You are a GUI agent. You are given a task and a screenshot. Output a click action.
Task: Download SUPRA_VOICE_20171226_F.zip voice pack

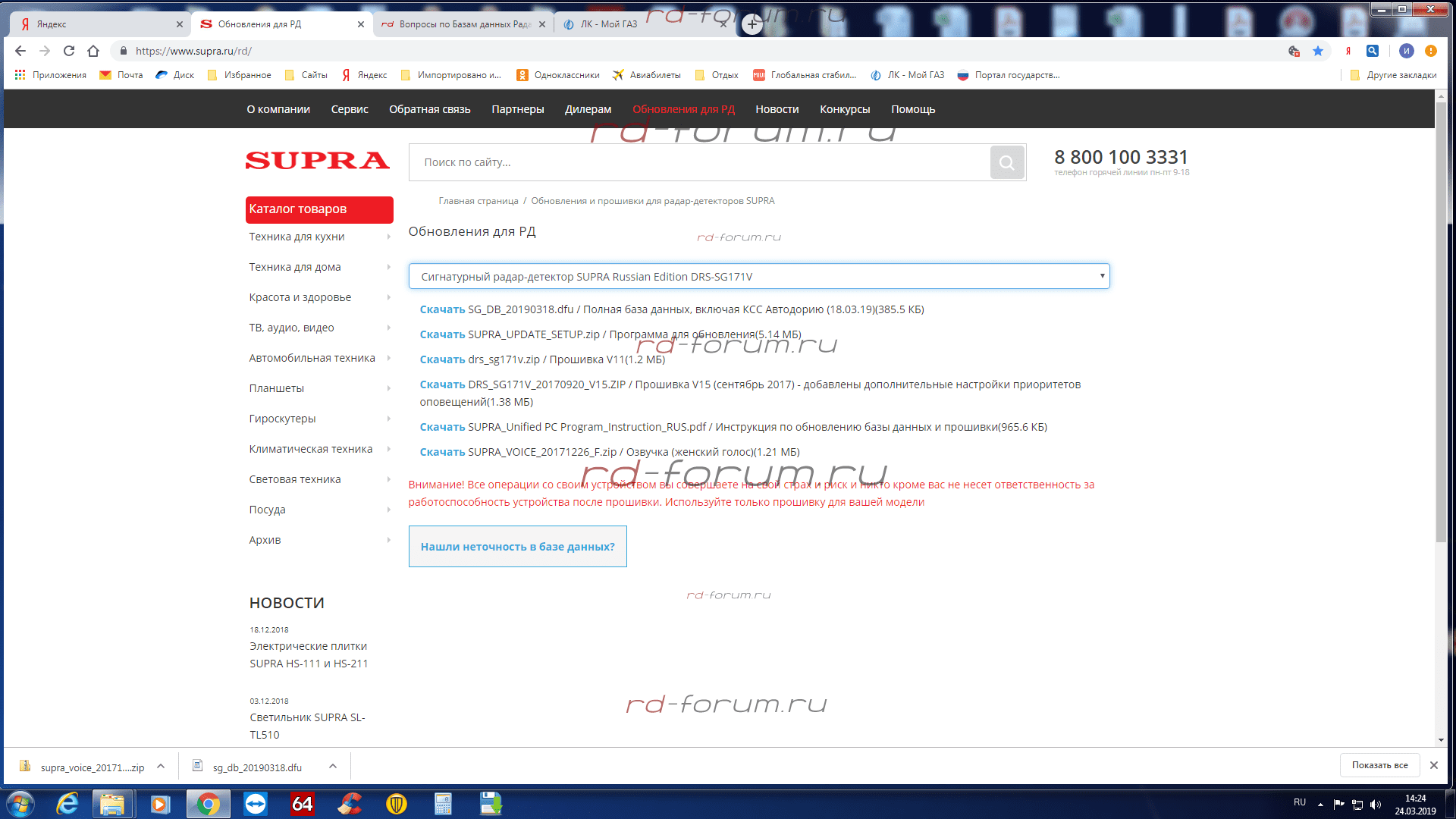[442, 452]
